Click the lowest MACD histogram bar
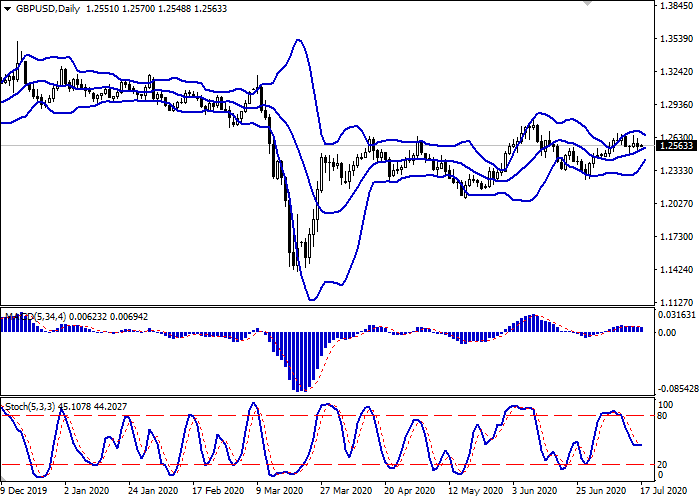The height and width of the screenshot is (500, 700). (298, 362)
